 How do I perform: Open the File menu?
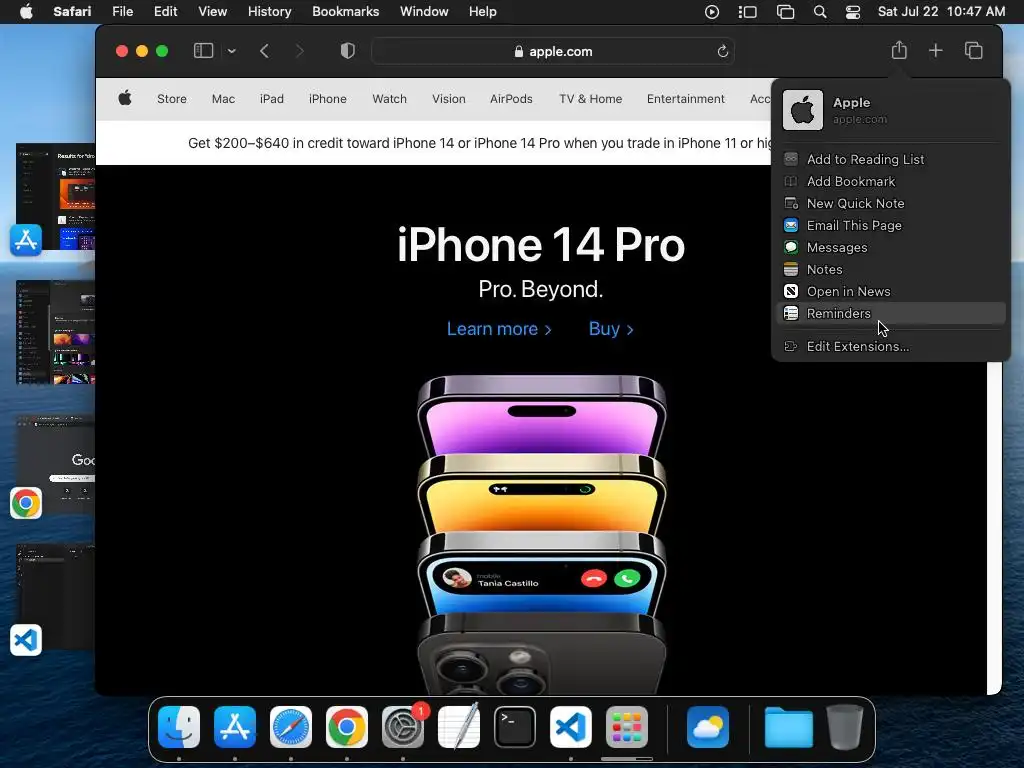pos(123,12)
